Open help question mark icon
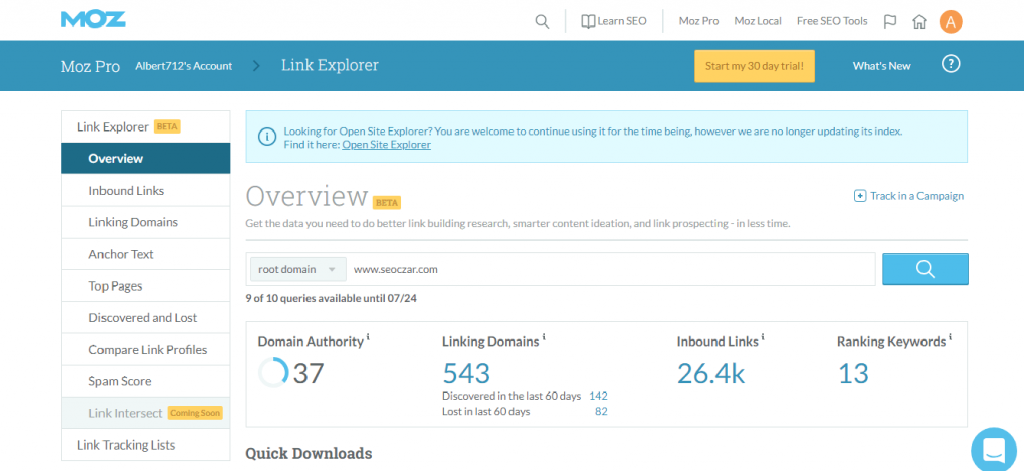 point(952,64)
